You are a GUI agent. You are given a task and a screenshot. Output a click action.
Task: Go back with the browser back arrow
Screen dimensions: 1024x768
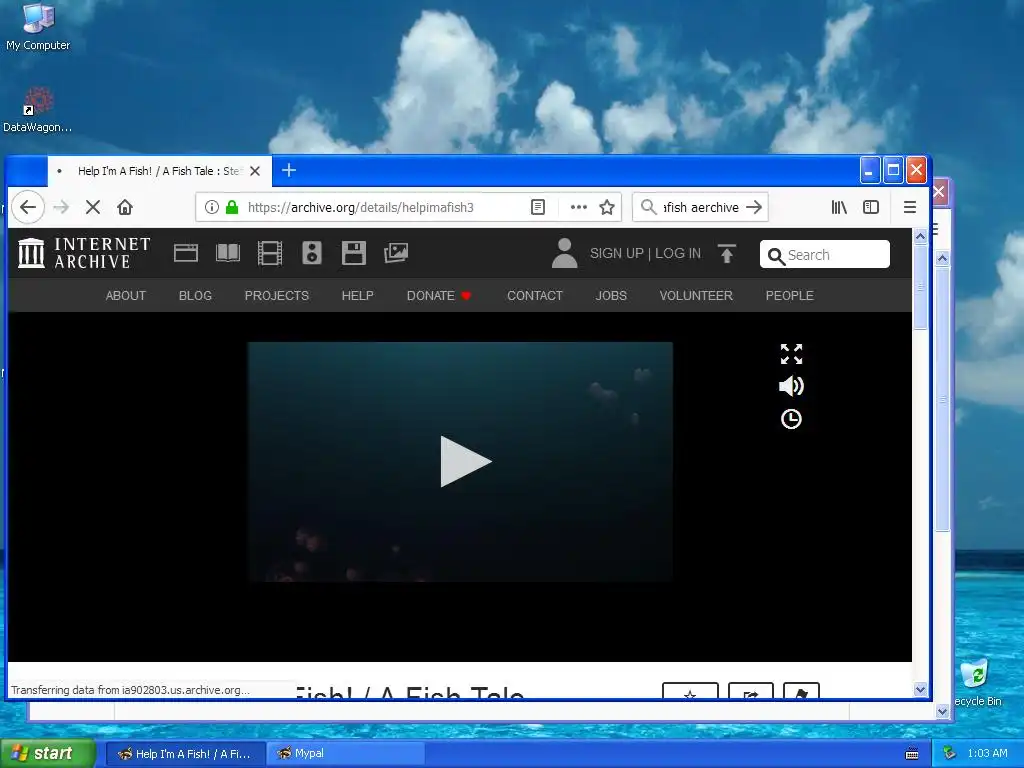(27, 208)
